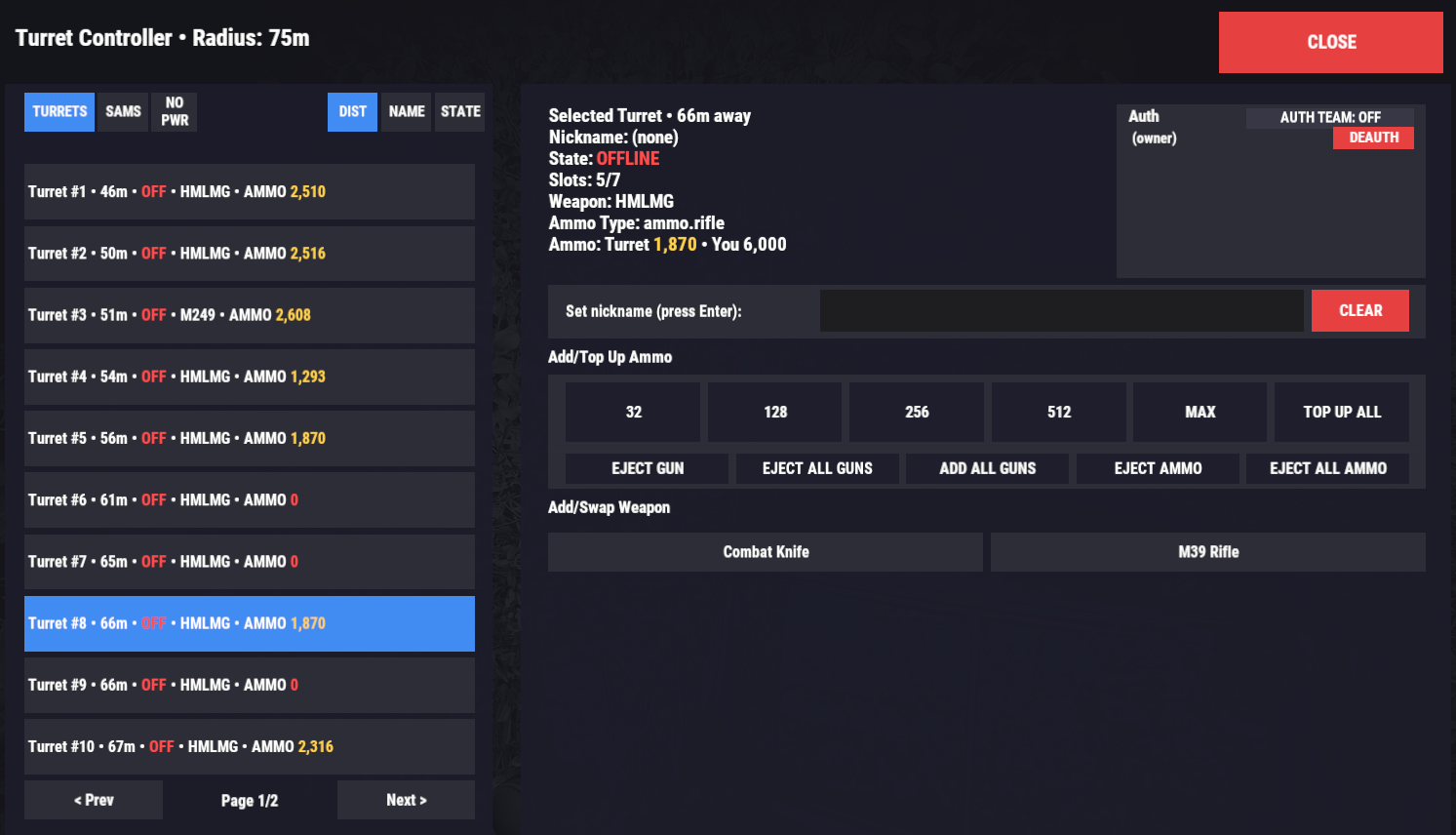Image resolution: width=1456 pixels, height=835 pixels.
Task: Sort the turret list by NAME
Action: (x=406, y=112)
